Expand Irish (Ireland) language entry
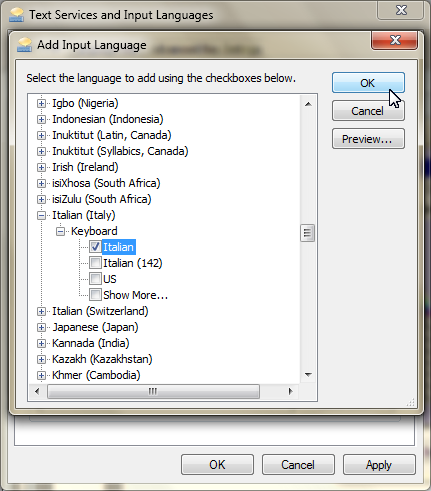The width and height of the screenshot is (431, 491). pos(41,167)
